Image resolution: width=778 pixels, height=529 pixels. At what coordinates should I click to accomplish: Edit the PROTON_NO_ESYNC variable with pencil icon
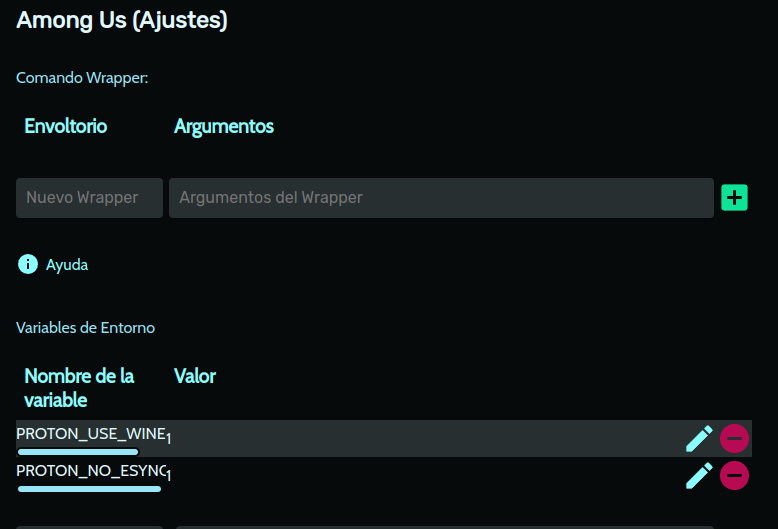tap(699, 475)
